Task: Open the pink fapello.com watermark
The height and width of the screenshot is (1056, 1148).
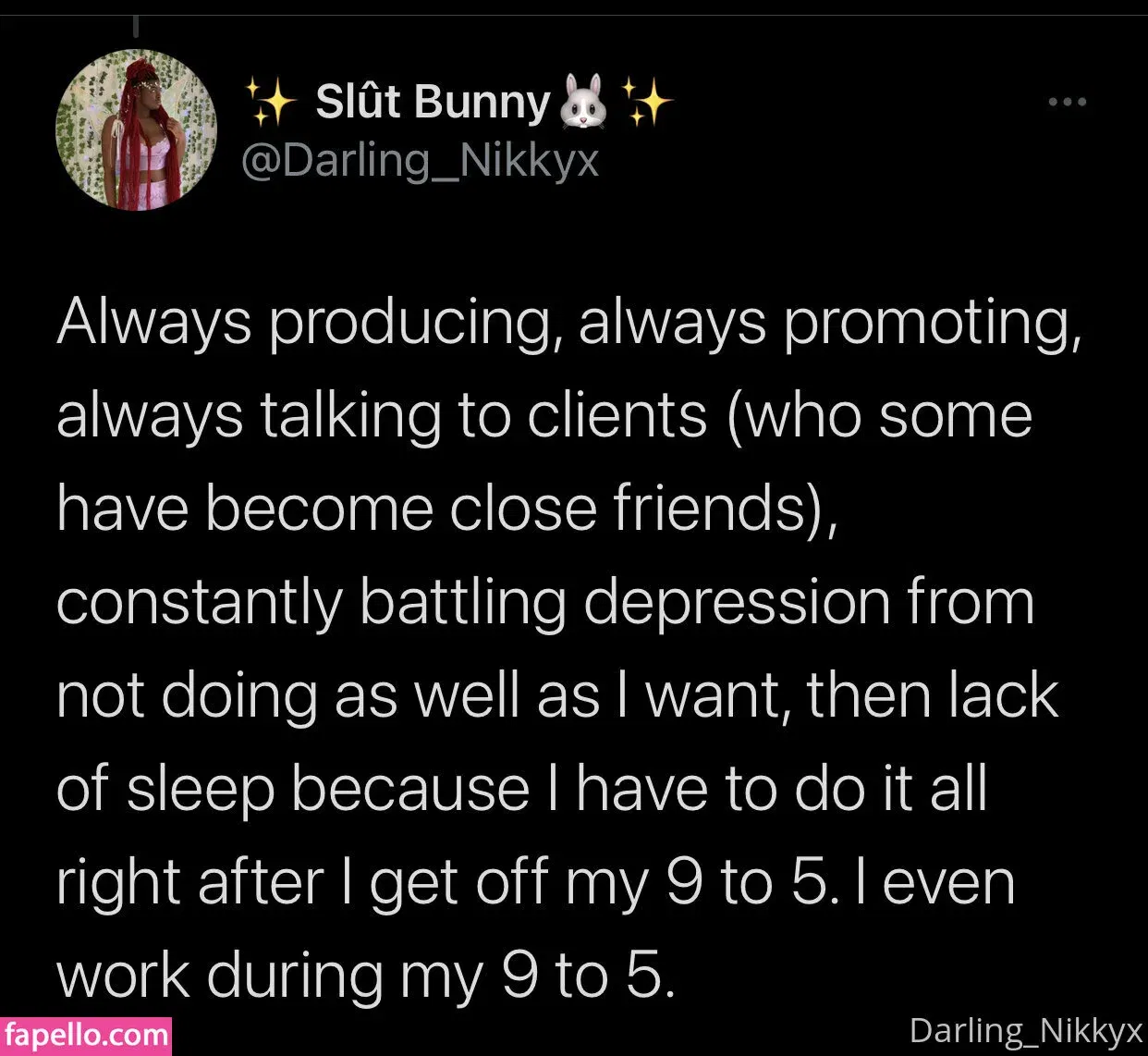Action: click(x=86, y=1034)
